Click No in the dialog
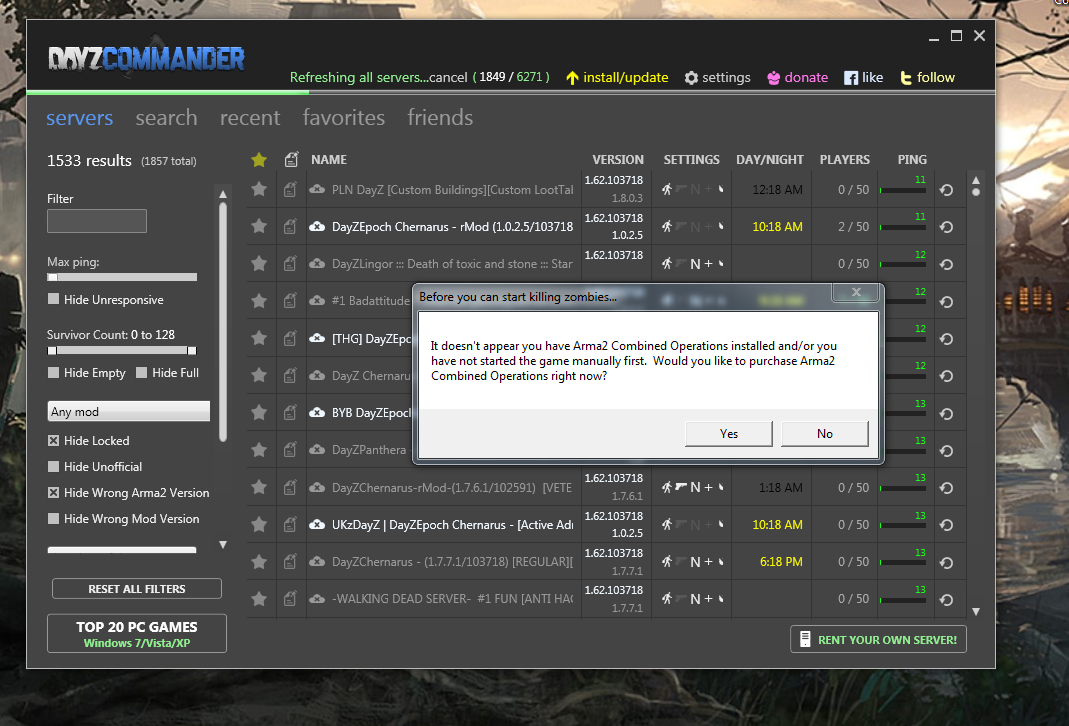The image size is (1069, 726). [825, 434]
